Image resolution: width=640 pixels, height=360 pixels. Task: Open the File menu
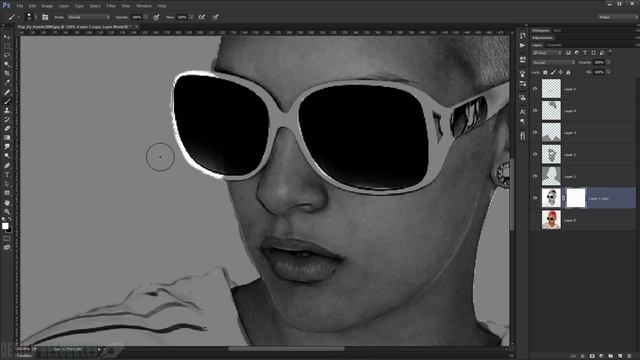pos(20,6)
